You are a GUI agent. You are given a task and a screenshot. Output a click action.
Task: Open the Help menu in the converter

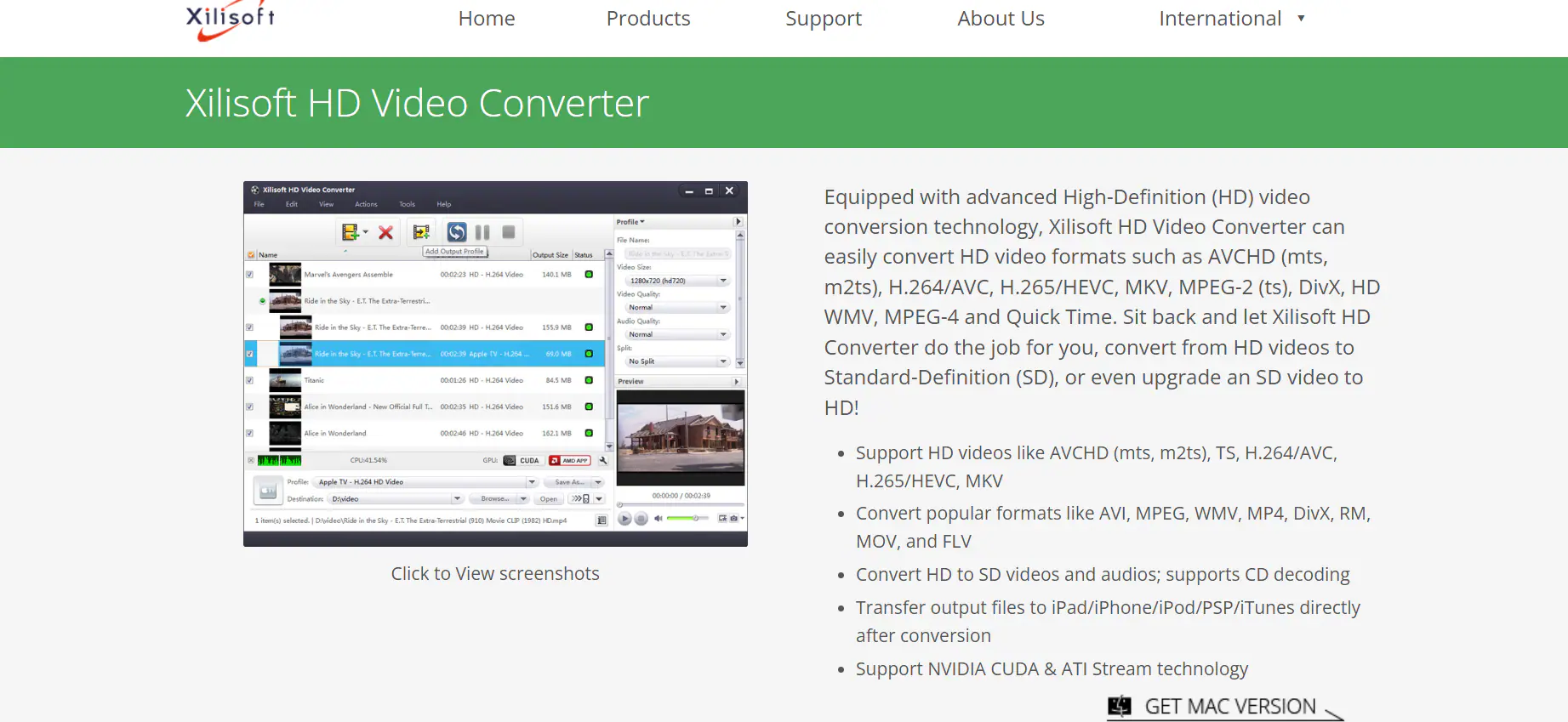tap(444, 204)
